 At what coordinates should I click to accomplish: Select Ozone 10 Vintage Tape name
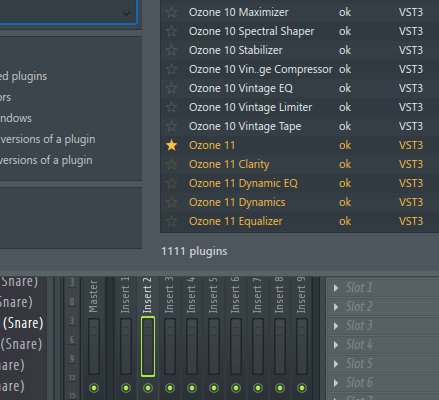point(245,126)
